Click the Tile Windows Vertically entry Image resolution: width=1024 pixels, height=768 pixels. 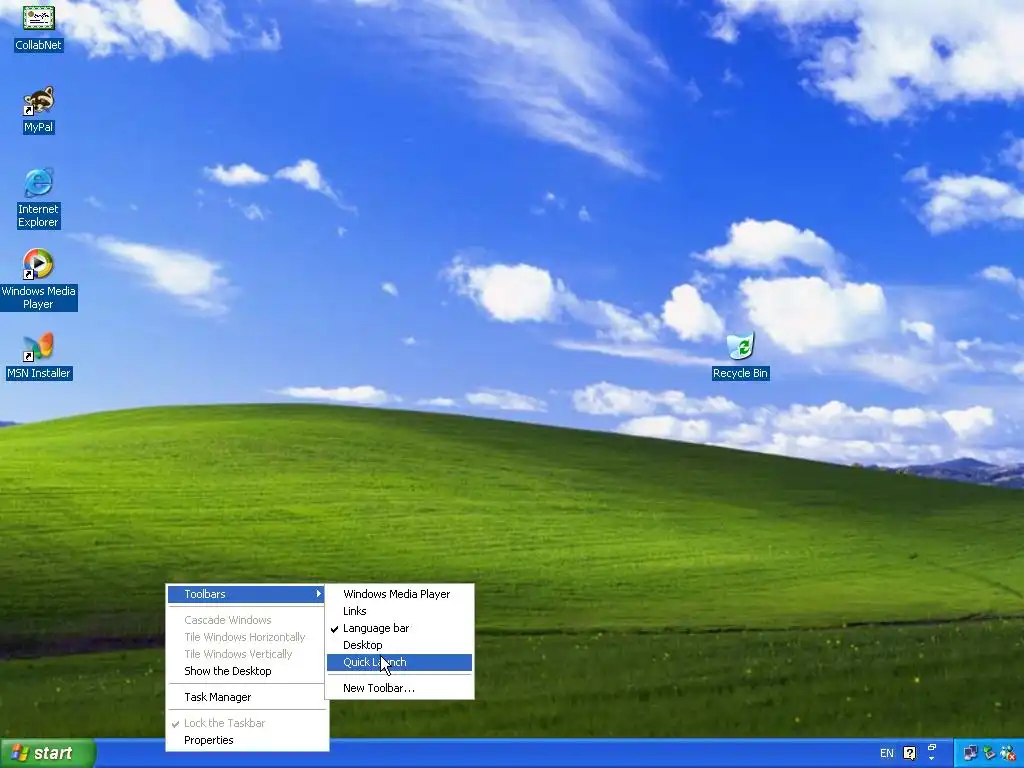(x=246, y=654)
